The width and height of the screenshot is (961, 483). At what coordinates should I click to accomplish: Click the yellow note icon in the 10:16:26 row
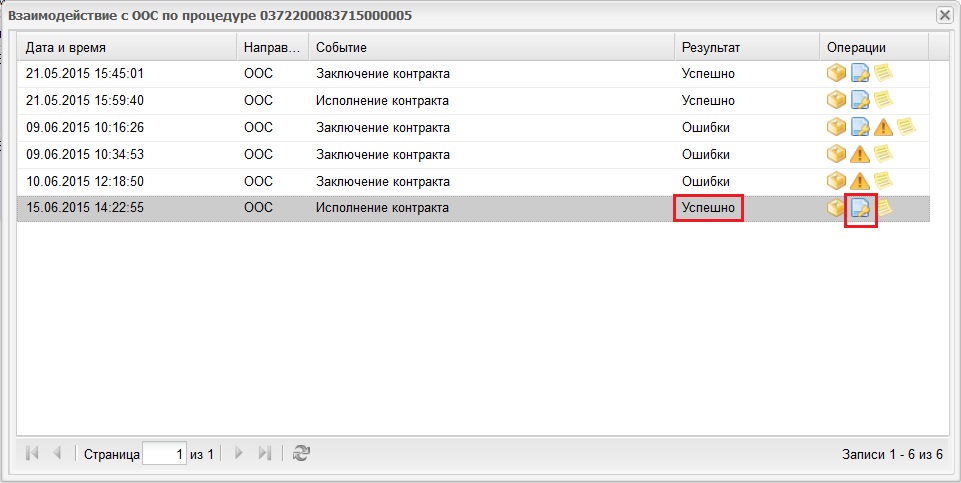click(x=906, y=127)
